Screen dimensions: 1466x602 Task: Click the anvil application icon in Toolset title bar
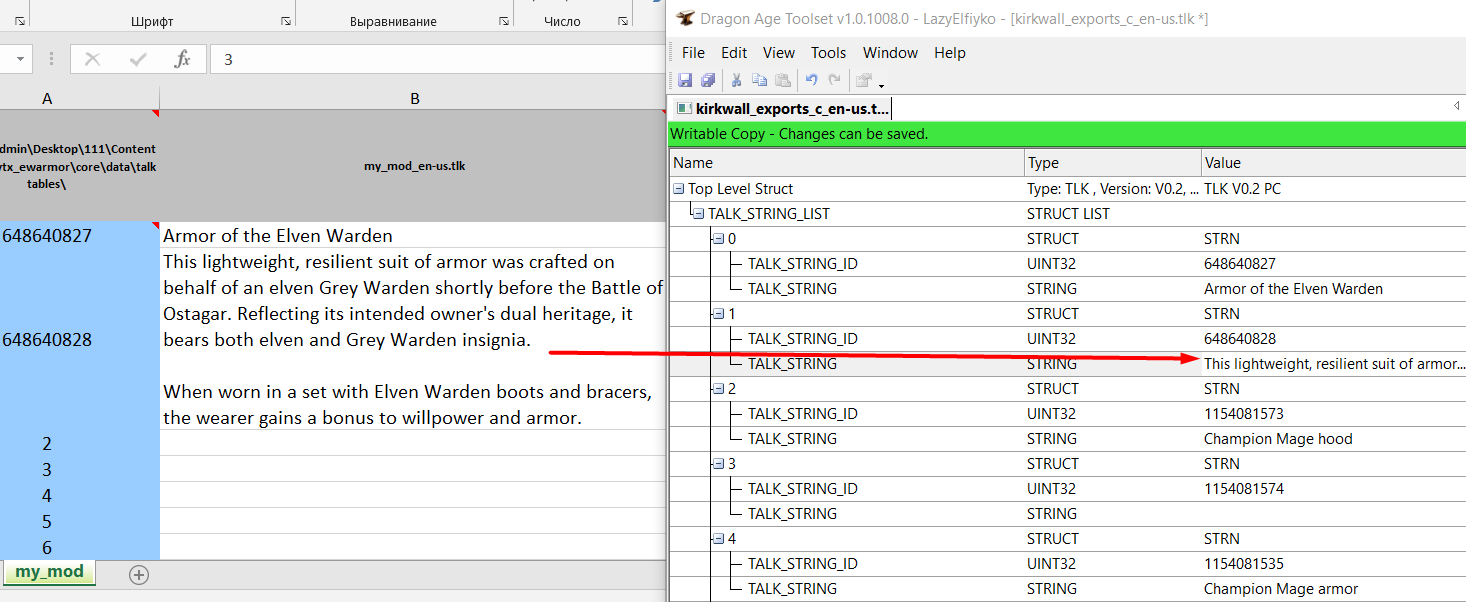coord(685,19)
